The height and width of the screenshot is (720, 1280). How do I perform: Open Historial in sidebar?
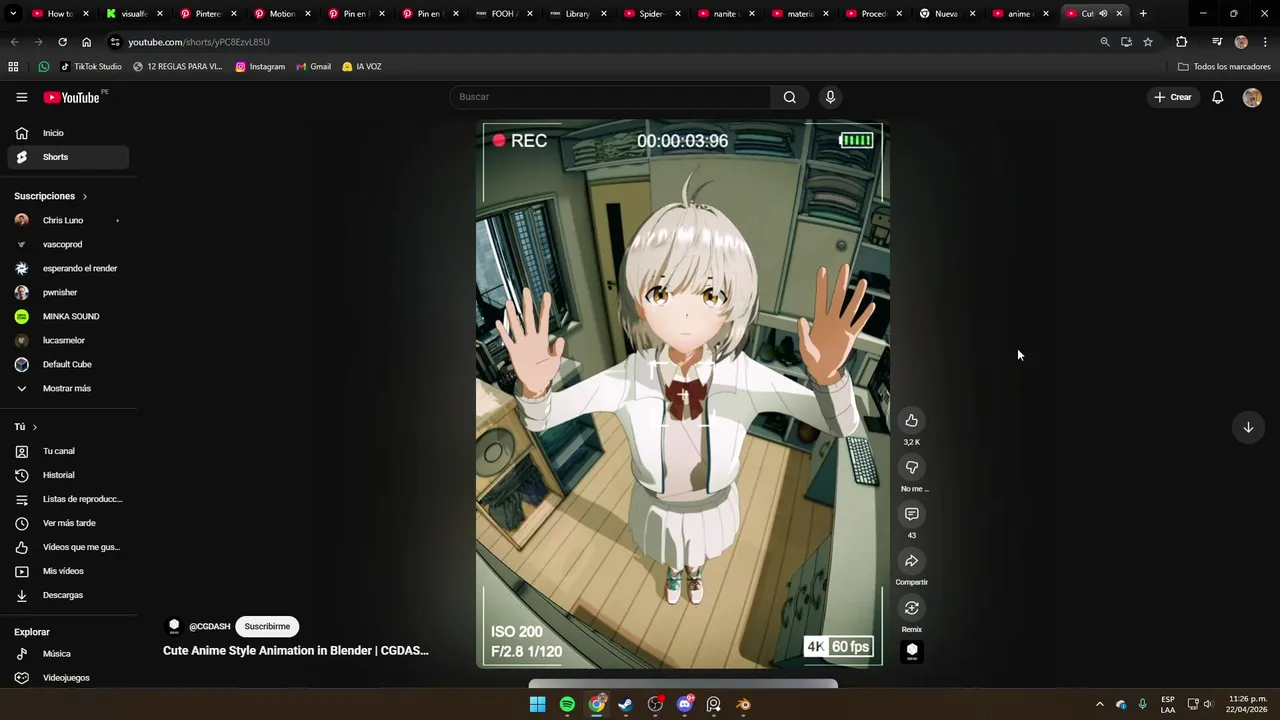(x=68, y=475)
